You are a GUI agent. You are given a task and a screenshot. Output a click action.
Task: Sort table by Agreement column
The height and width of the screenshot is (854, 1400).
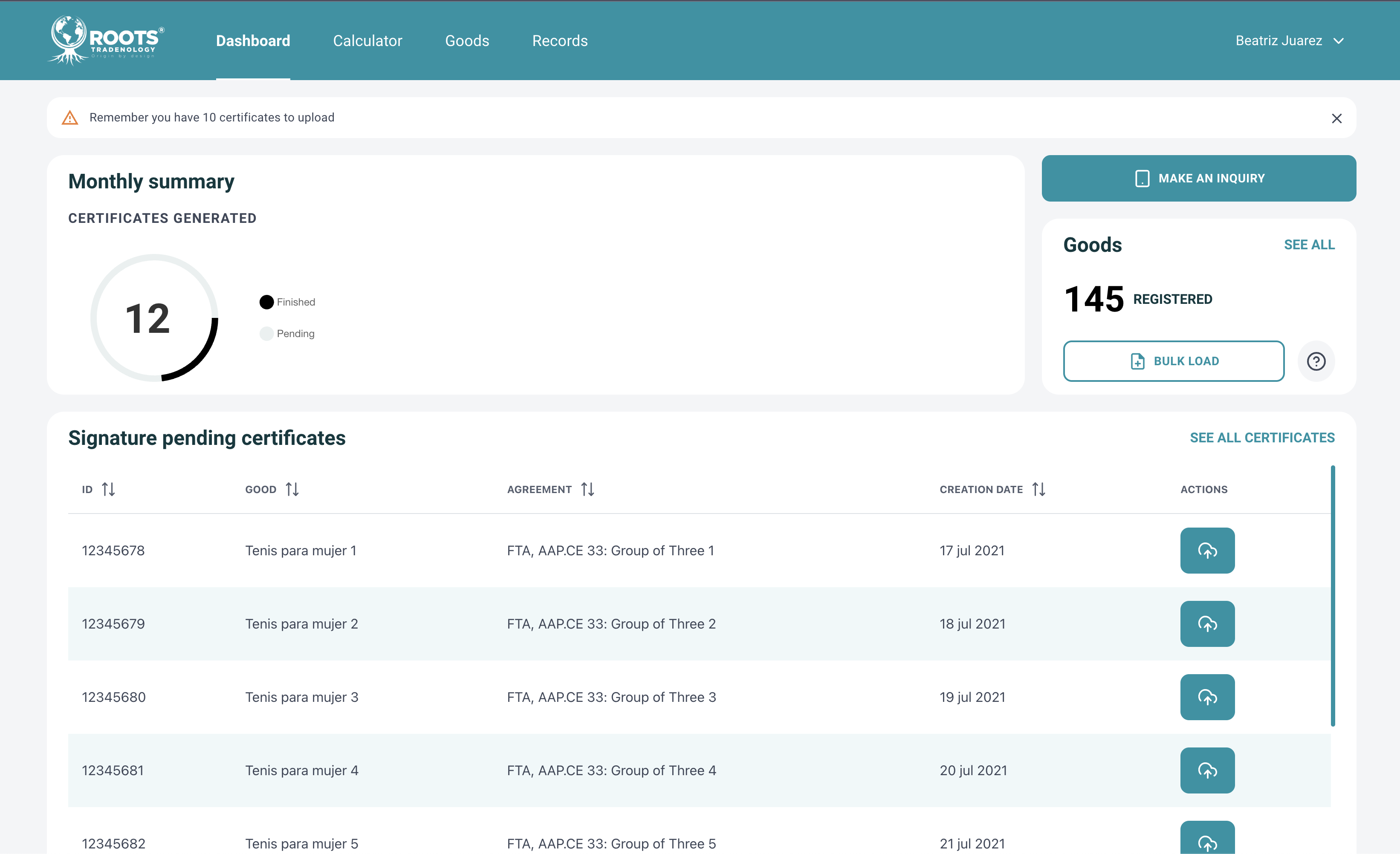click(587, 489)
